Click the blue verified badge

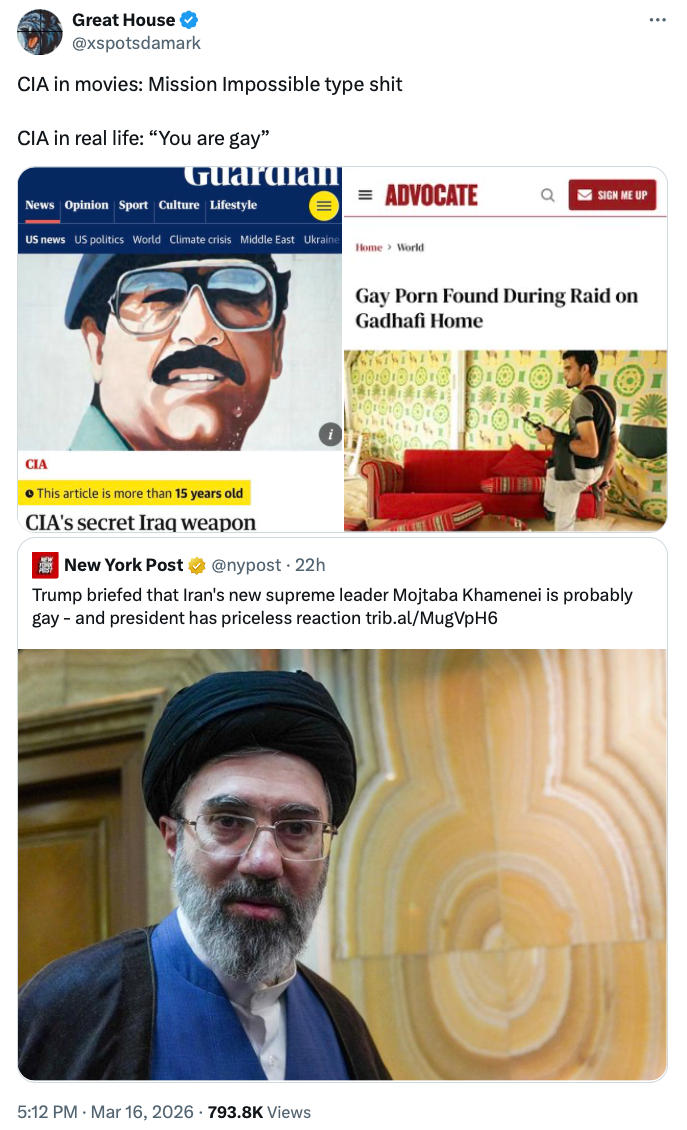tap(189, 19)
